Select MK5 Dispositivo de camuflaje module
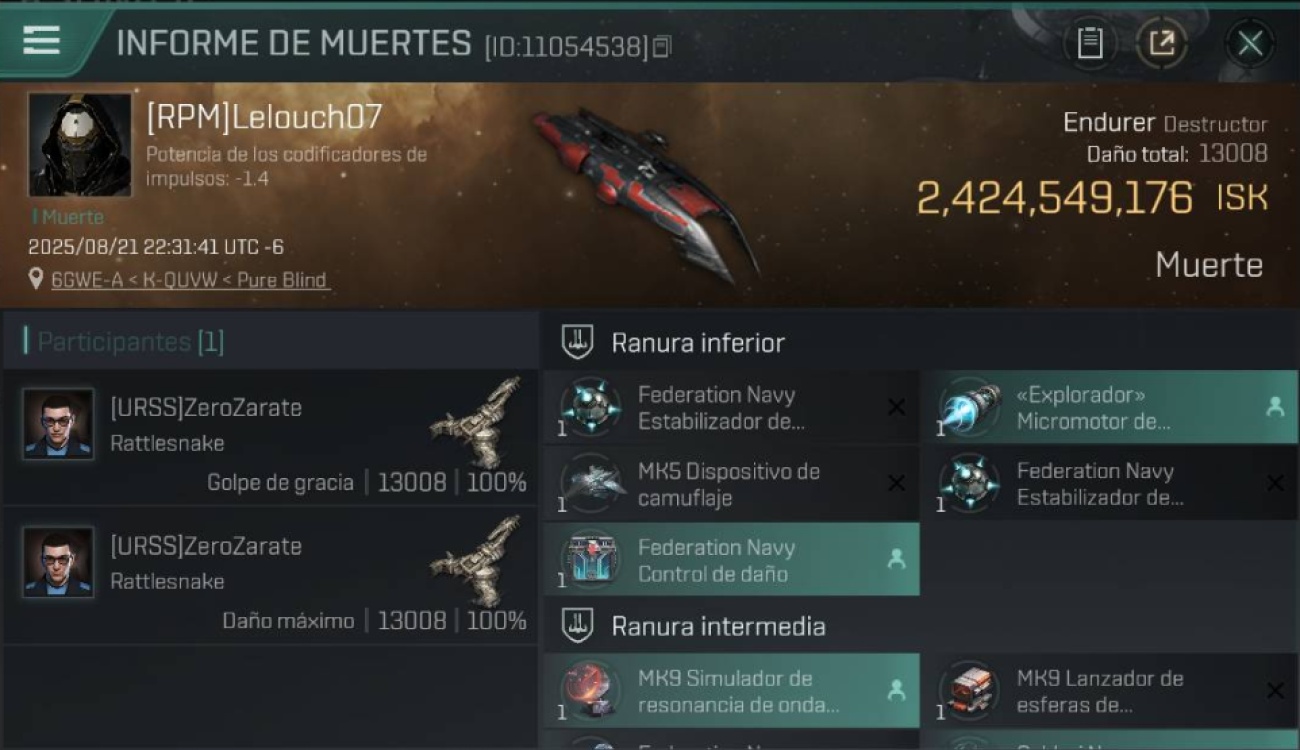This screenshot has width=1300, height=750. (x=730, y=484)
